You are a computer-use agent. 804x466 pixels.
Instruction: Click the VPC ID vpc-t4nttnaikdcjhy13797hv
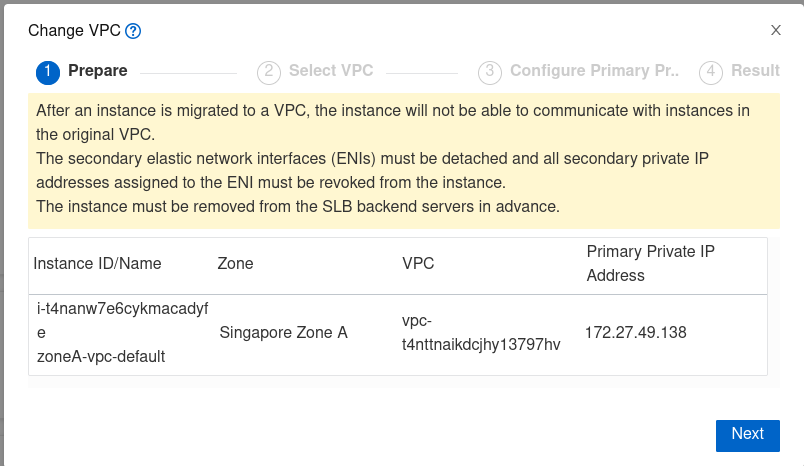click(x=480, y=332)
